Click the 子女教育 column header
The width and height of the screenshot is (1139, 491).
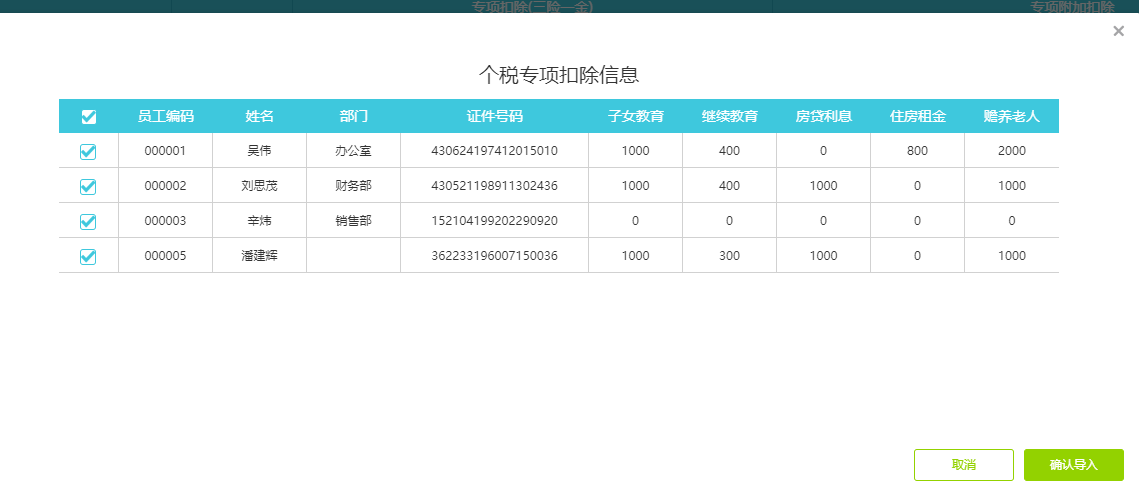point(636,116)
